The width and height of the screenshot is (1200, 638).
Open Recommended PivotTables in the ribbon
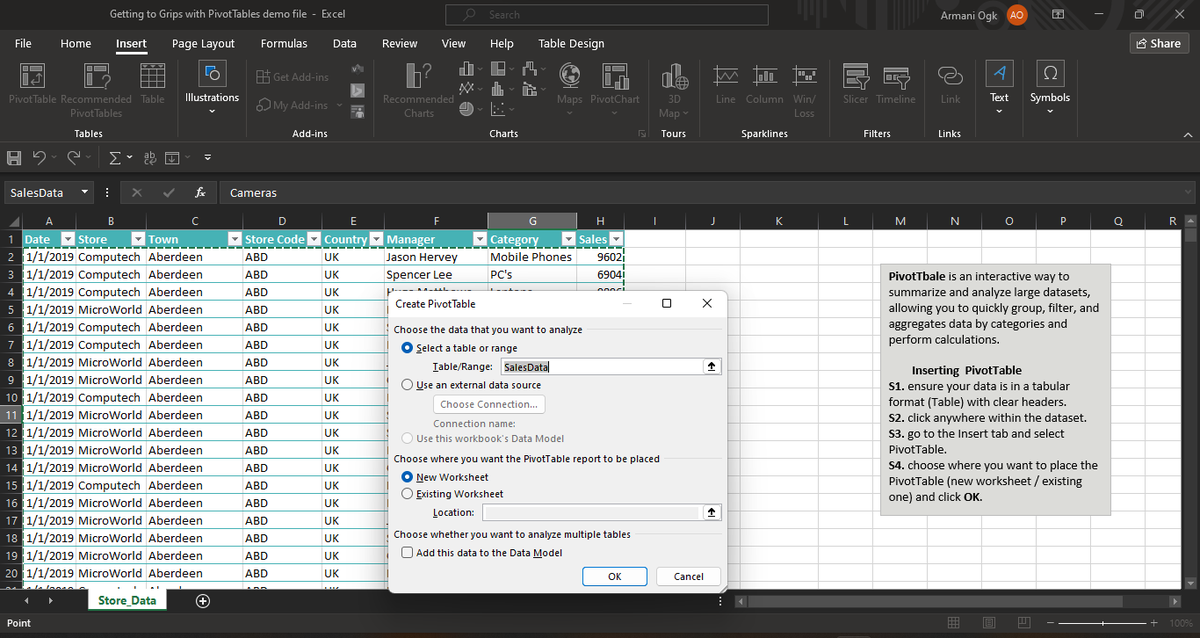[x=96, y=90]
